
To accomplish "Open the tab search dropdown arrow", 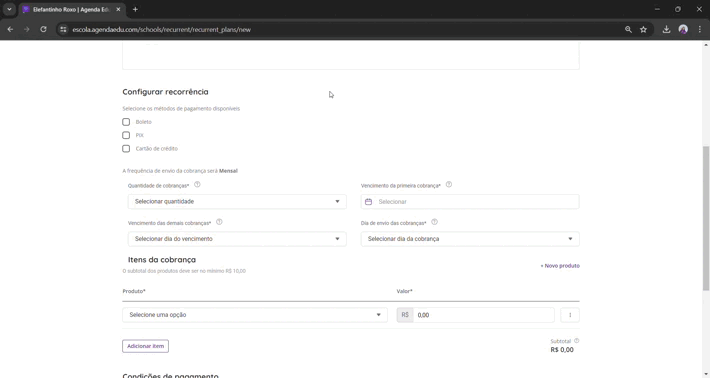I will point(9,9).
